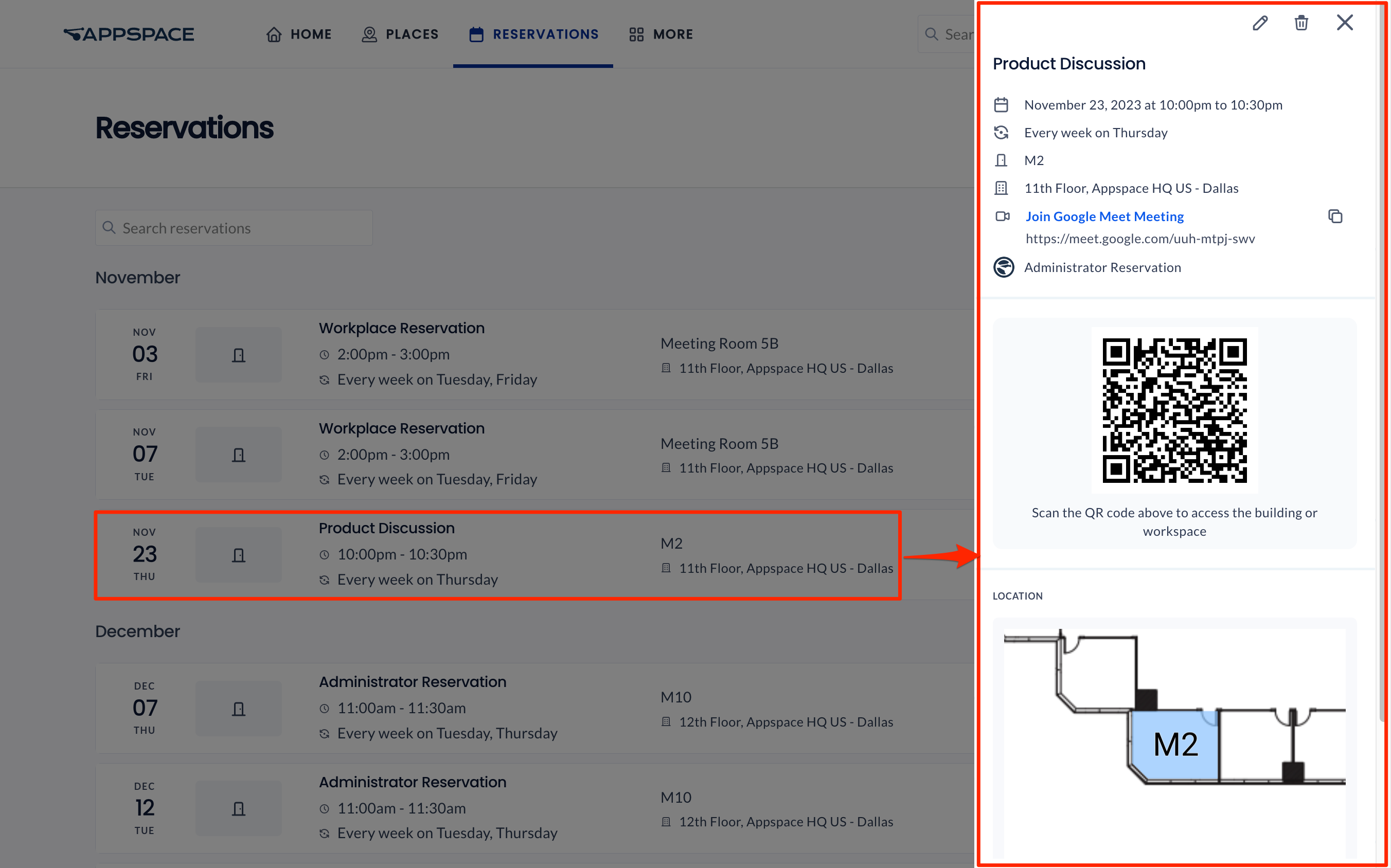Image resolution: width=1391 pixels, height=868 pixels.
Task: Click the room thumbnail for Nov 03 reservation
Action: 238,355
